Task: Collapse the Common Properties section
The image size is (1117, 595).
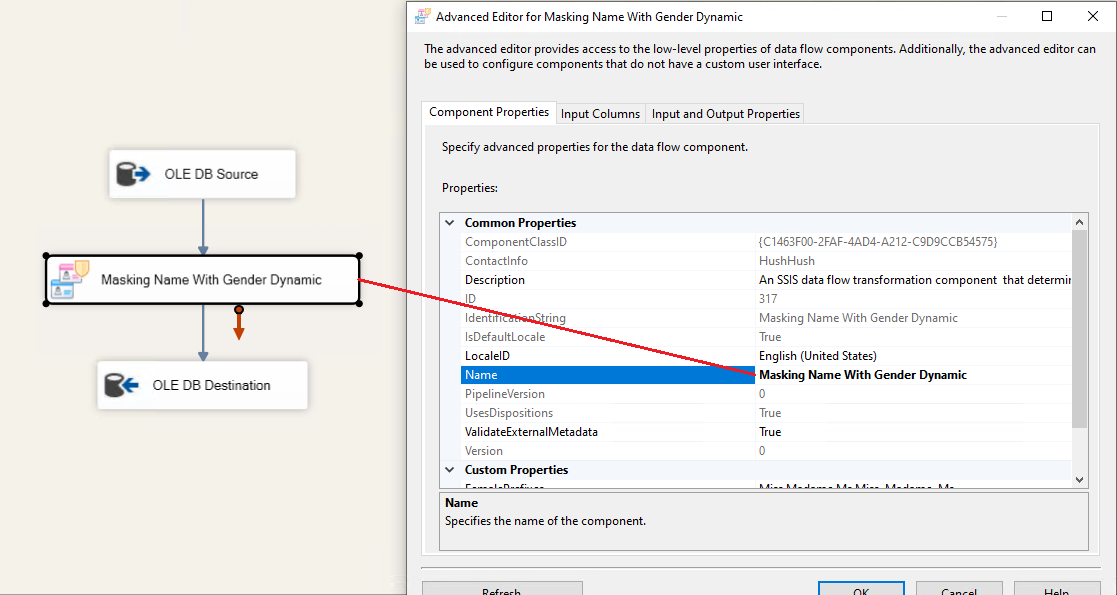Action: click(449, 223)
